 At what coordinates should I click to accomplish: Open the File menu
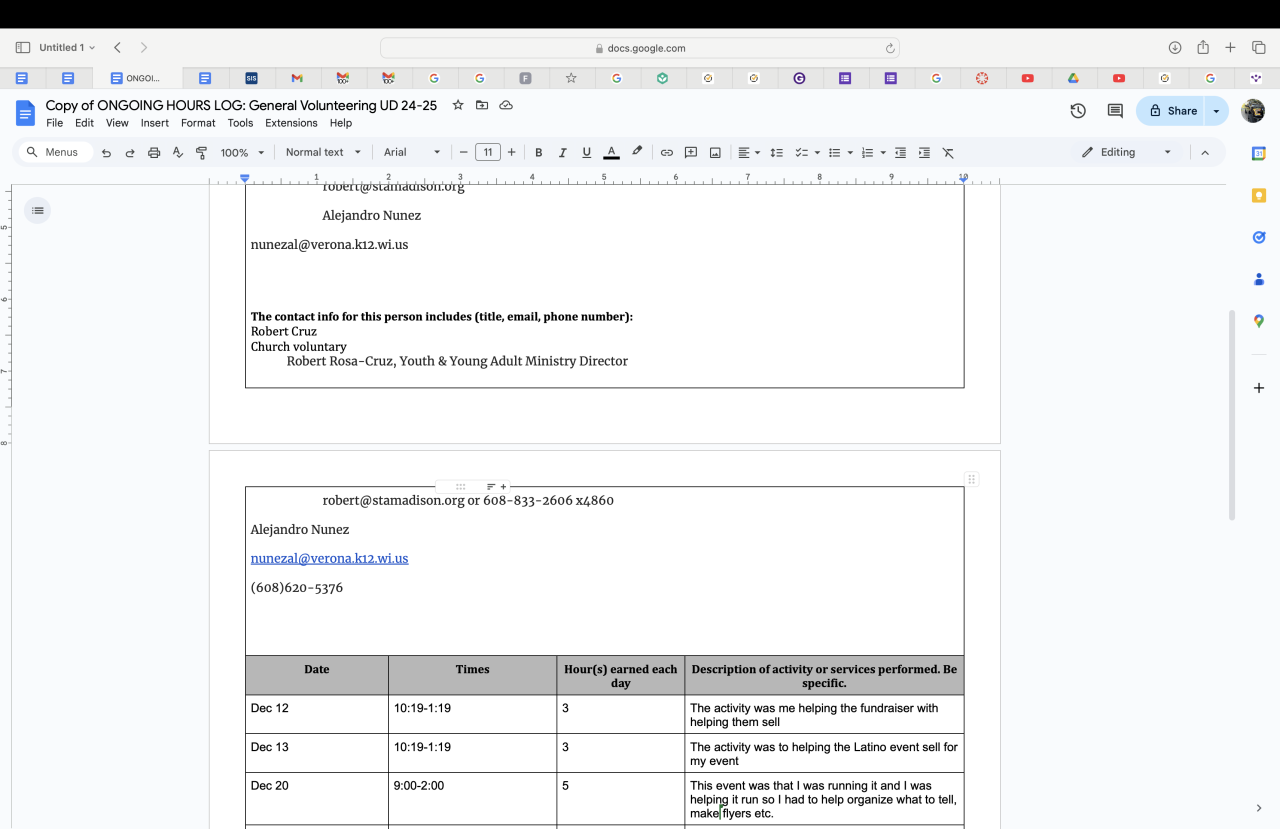54,123
